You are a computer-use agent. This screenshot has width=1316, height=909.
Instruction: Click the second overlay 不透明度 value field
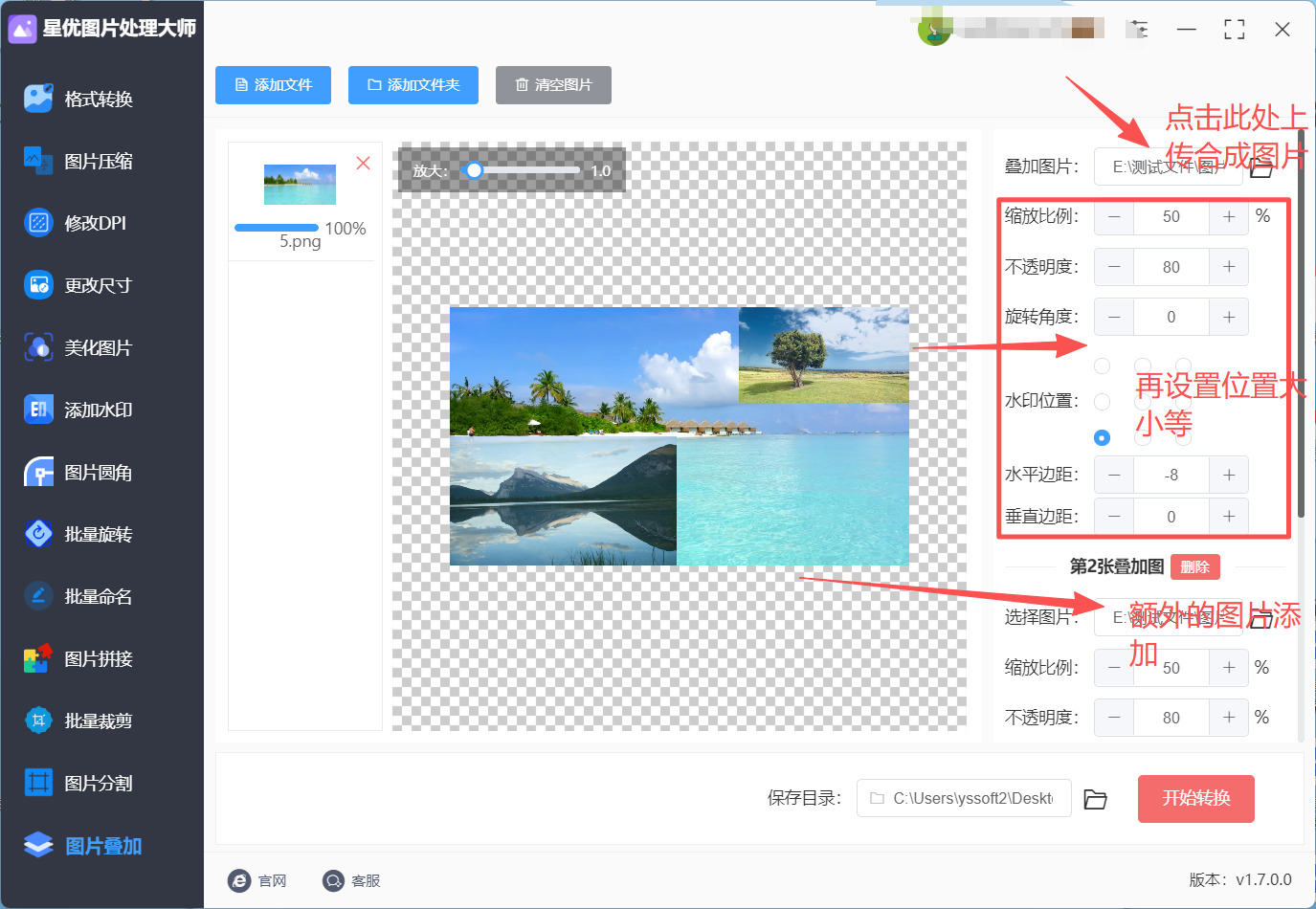pos(1171,718)
